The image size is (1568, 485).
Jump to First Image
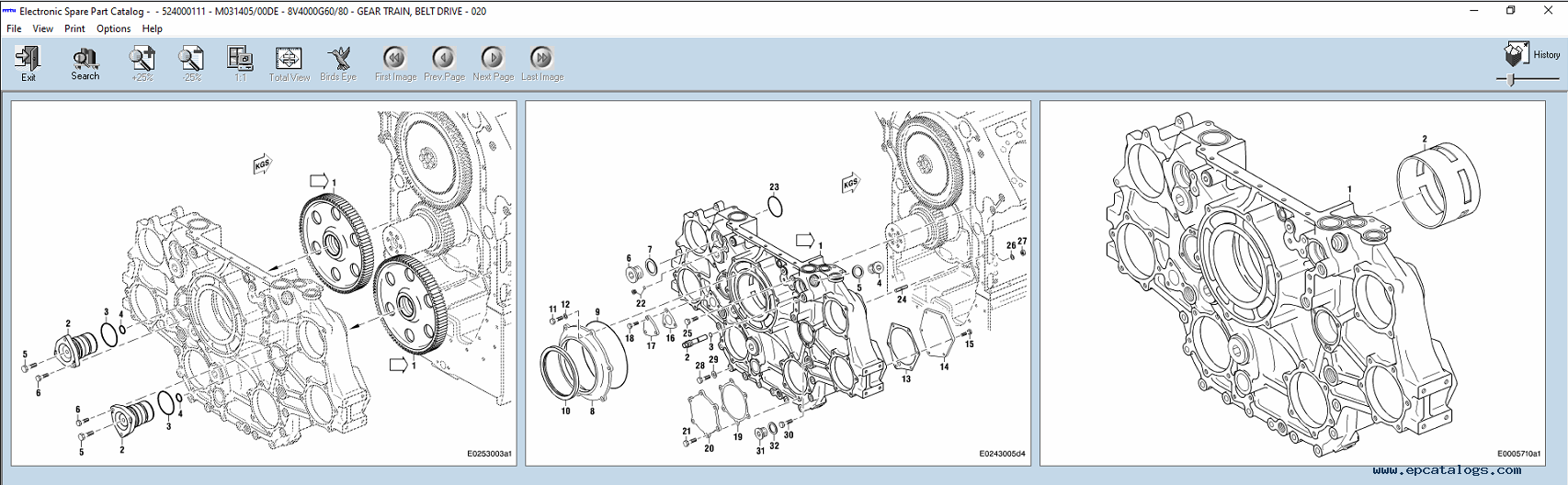pos(395,62)
